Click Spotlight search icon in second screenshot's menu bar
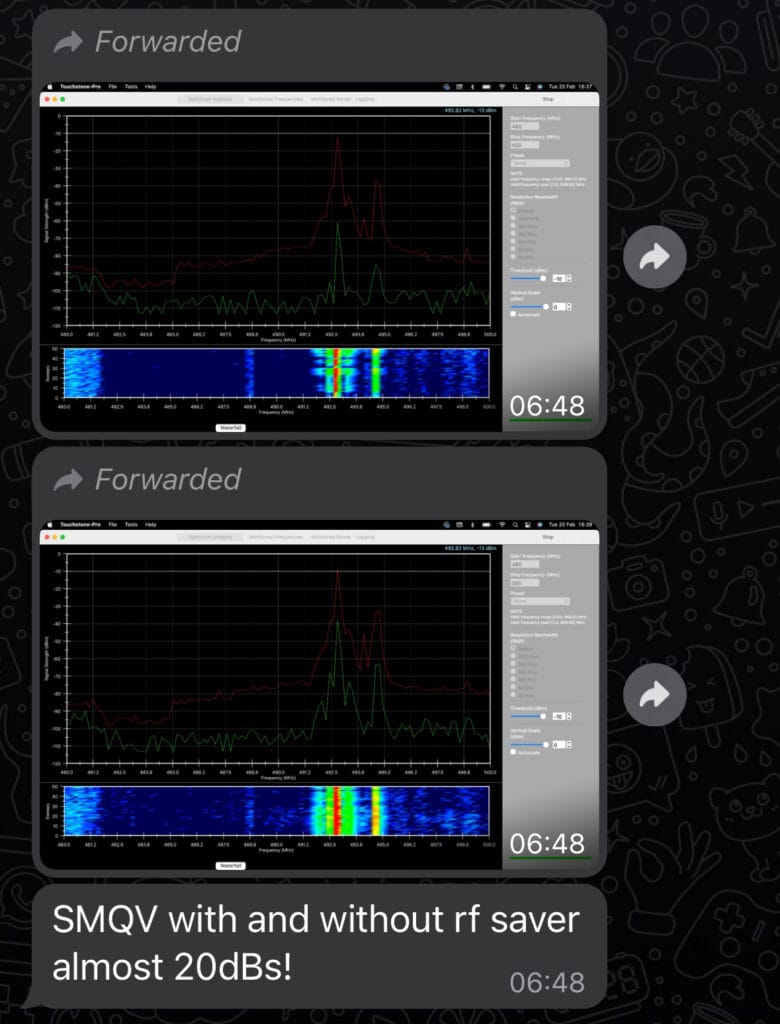Image resolution: width=780 pixels, height=1024 pixels. click(514, 524)
